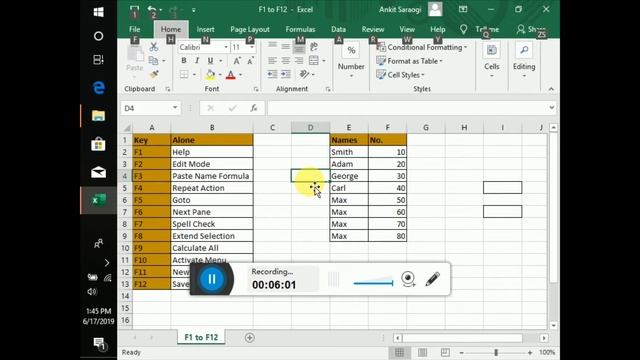Toggle Bold formatting
The image size is (640, 360).
[184, 61]
